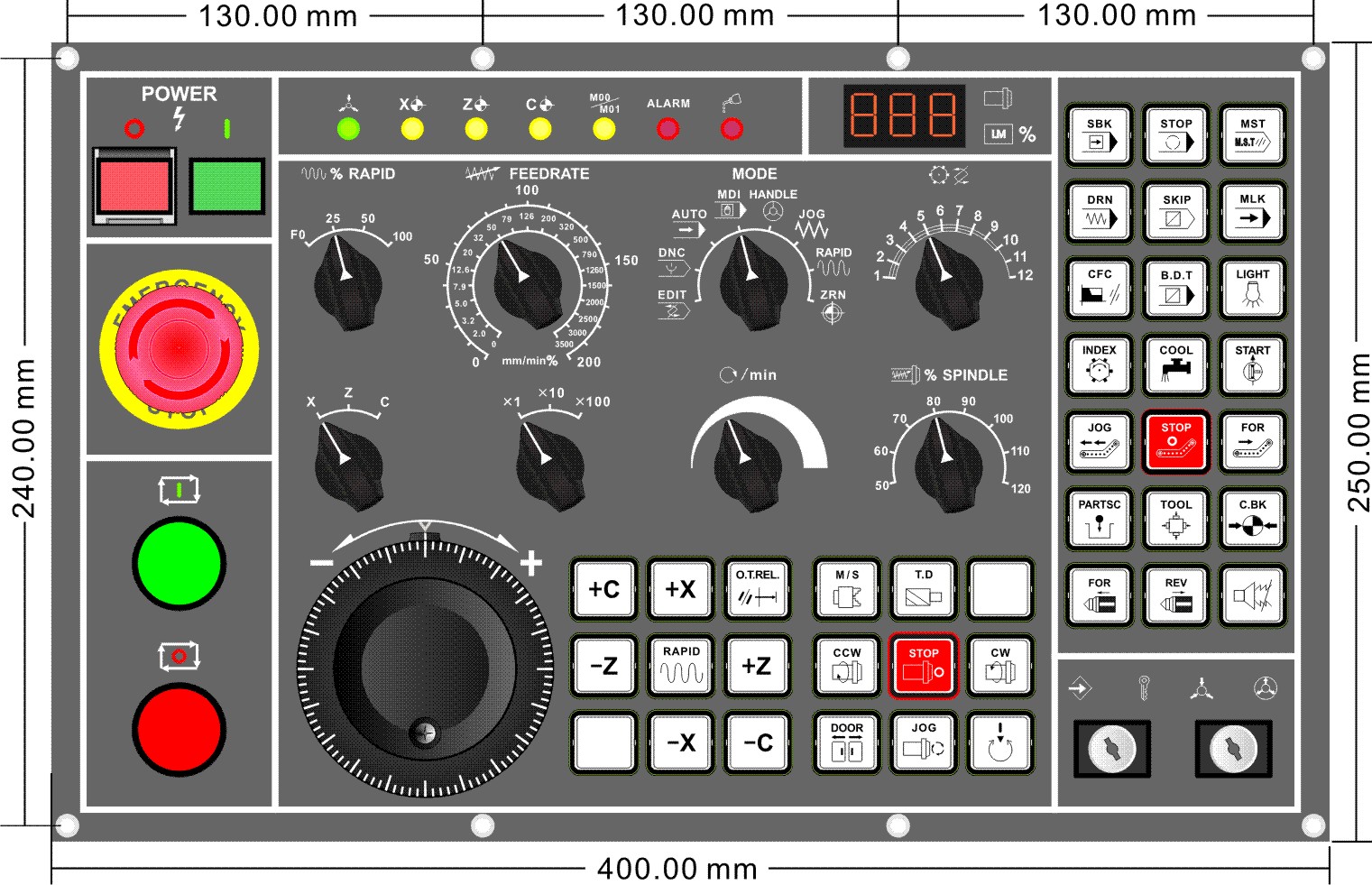The image size is (1372, 885).
Task: Click the % SPINDLE override knob
Action: tap(948, 463)
